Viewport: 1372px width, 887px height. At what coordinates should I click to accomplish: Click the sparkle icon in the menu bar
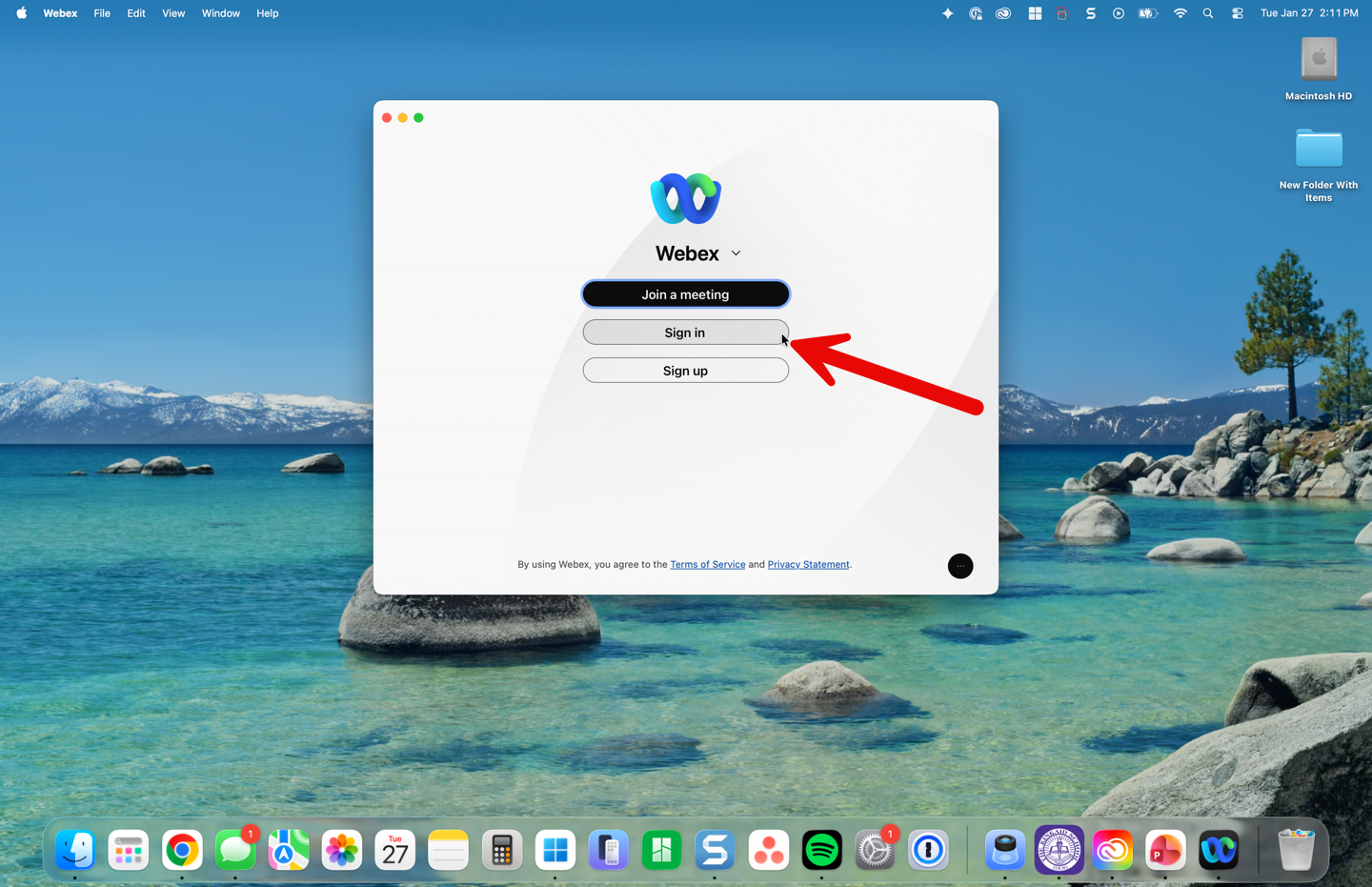click(947, 13)
